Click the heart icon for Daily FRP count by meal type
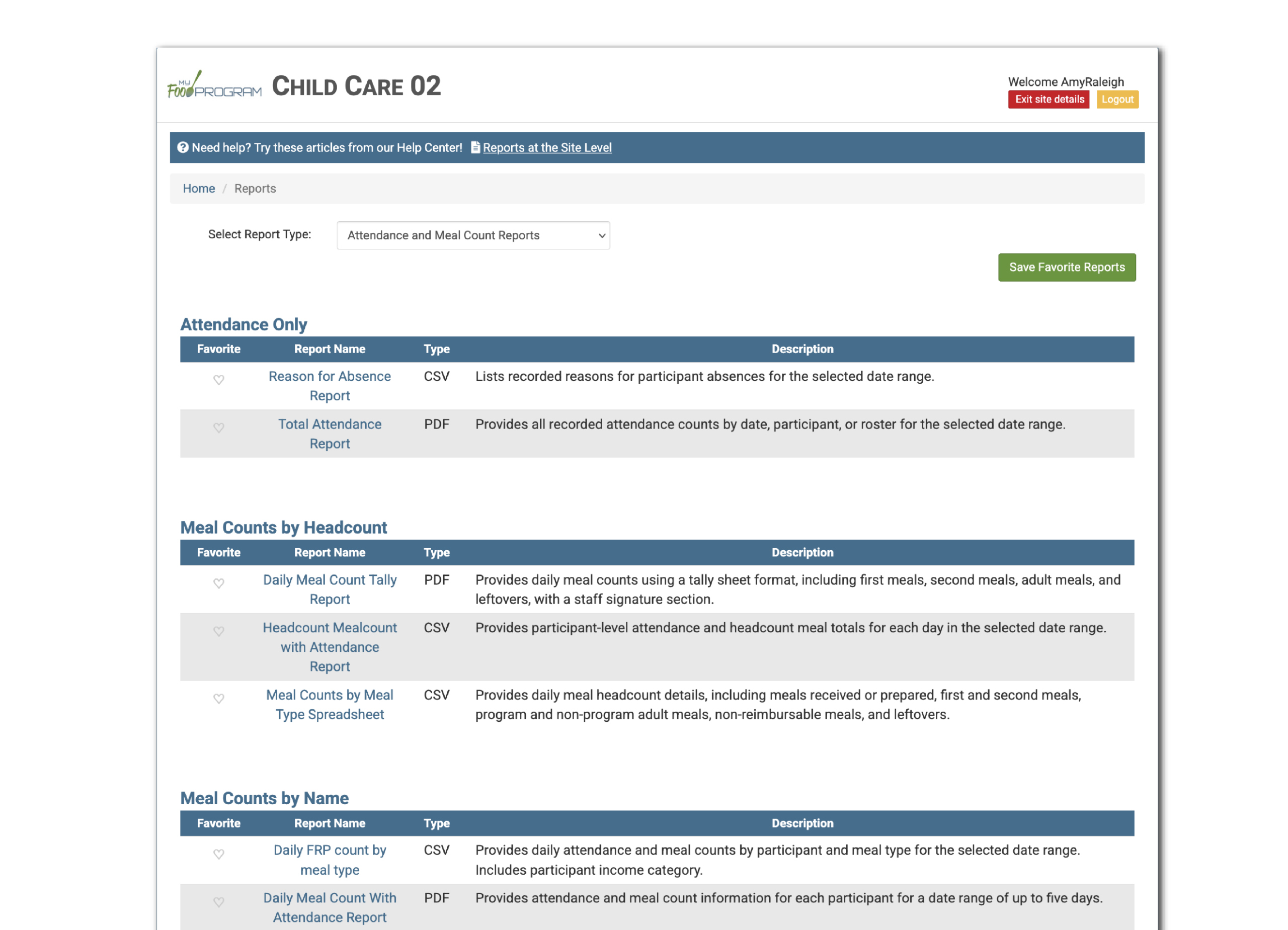Viewport: 1288px width, 930px height. tap(219, 854)
